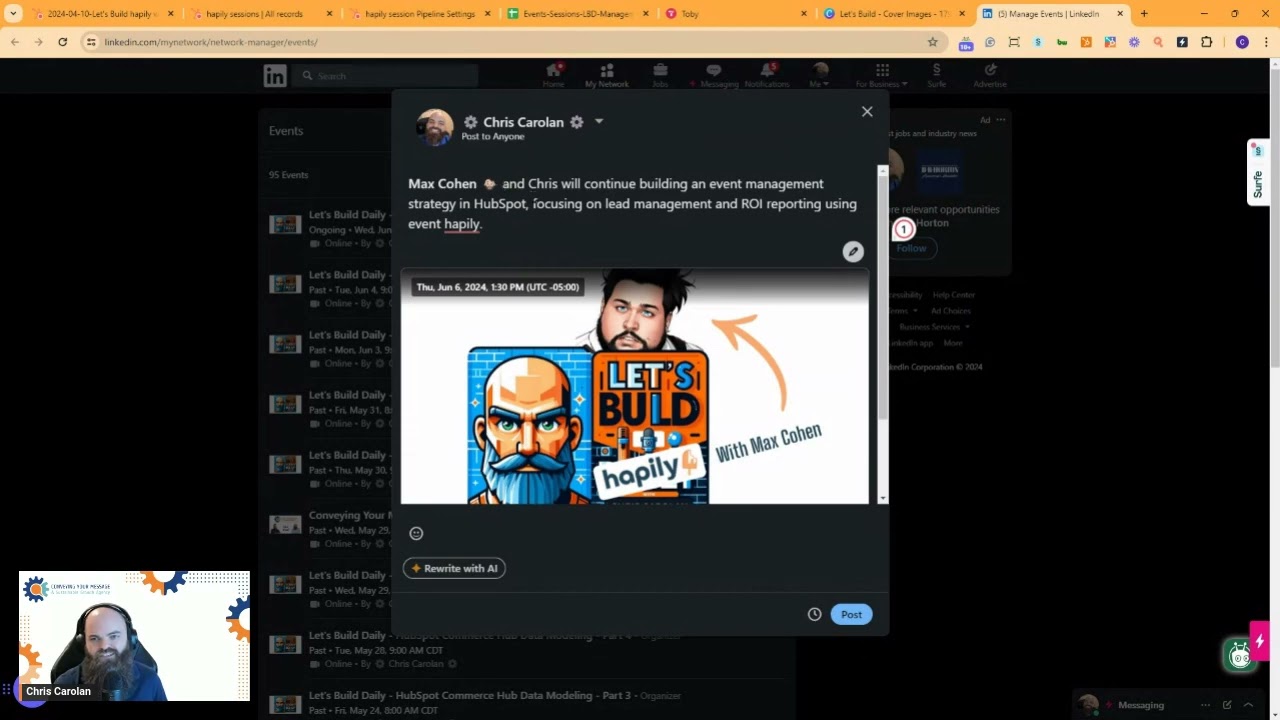The height and width of the screenshot is (720, 1280).
Task: Open Notifications in LinkedIn nav
Action: (767, 75)
